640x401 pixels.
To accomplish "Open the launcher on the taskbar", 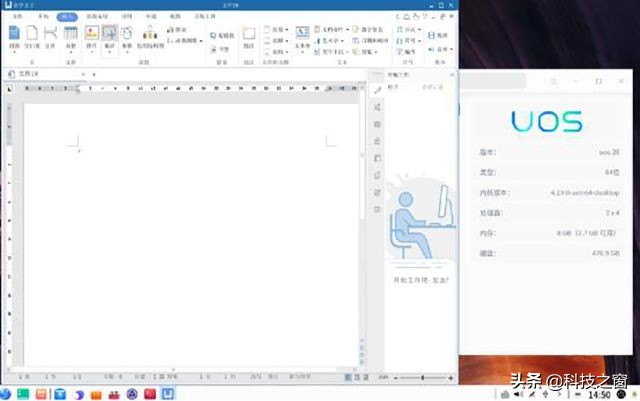I will click(5, 394).
